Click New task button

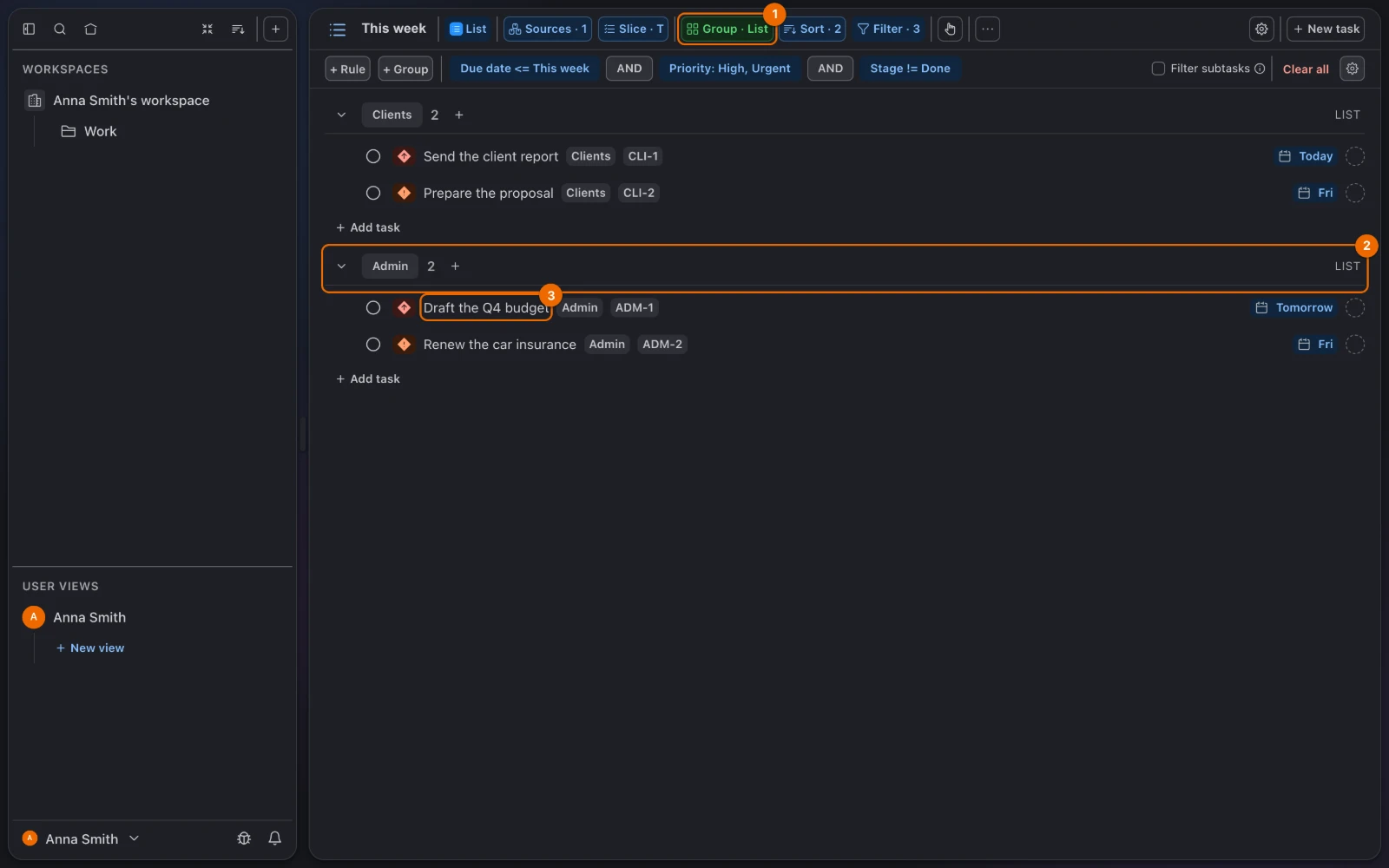point(1326,29)
